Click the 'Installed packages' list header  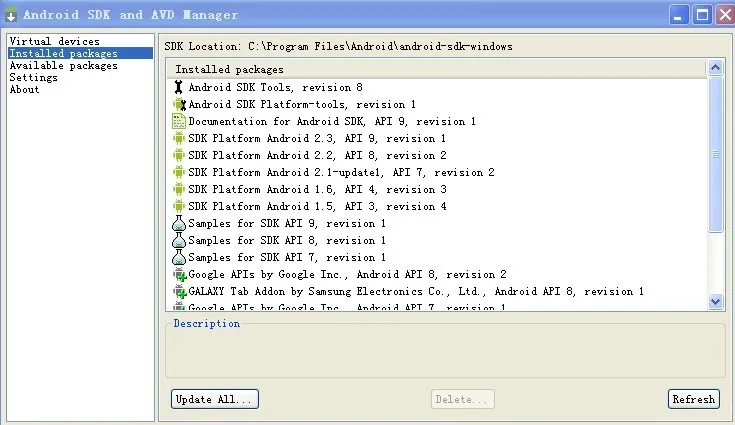(436, 69)
